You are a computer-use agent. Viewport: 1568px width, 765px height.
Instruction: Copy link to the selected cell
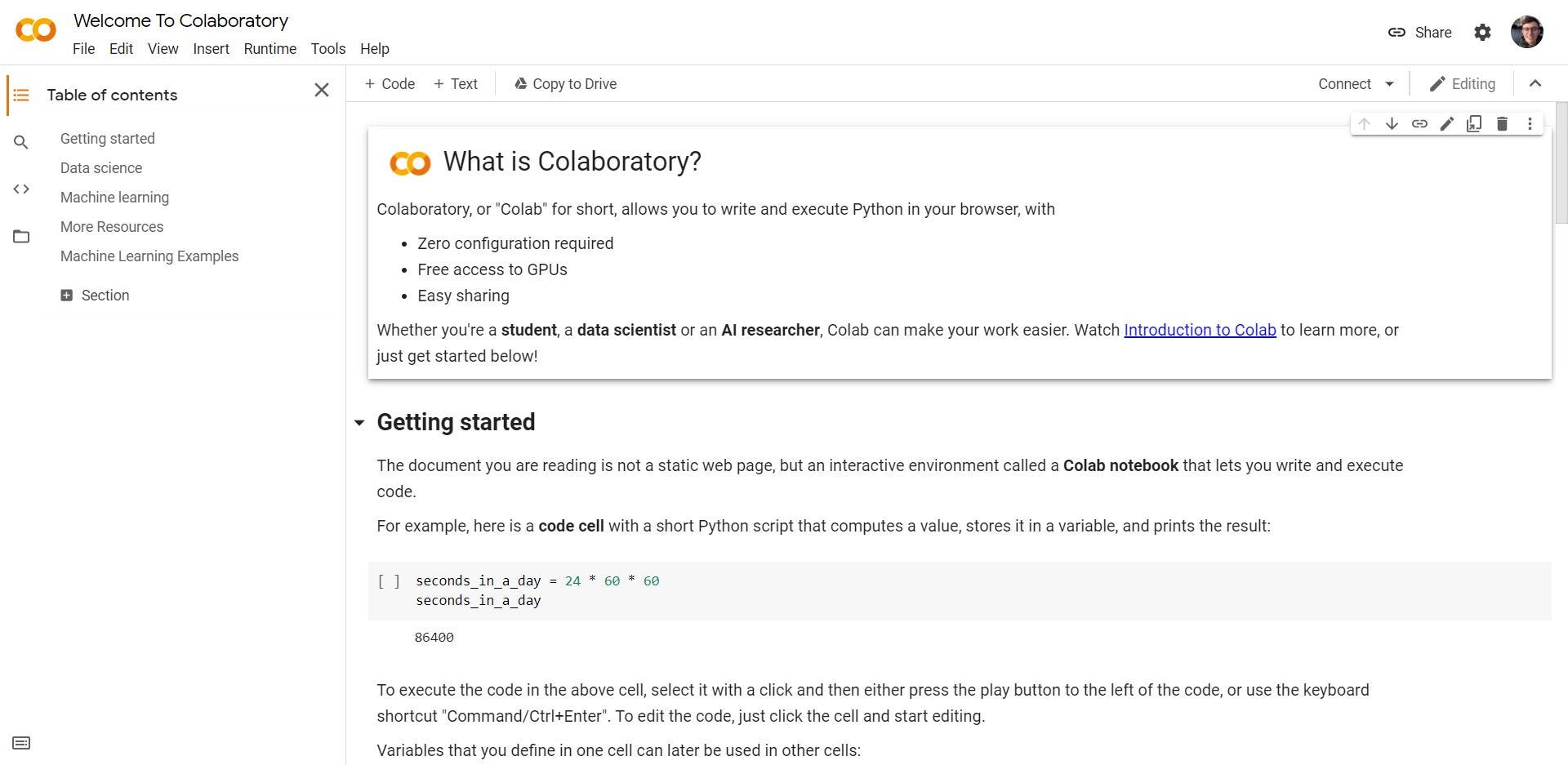point(1419,124)
